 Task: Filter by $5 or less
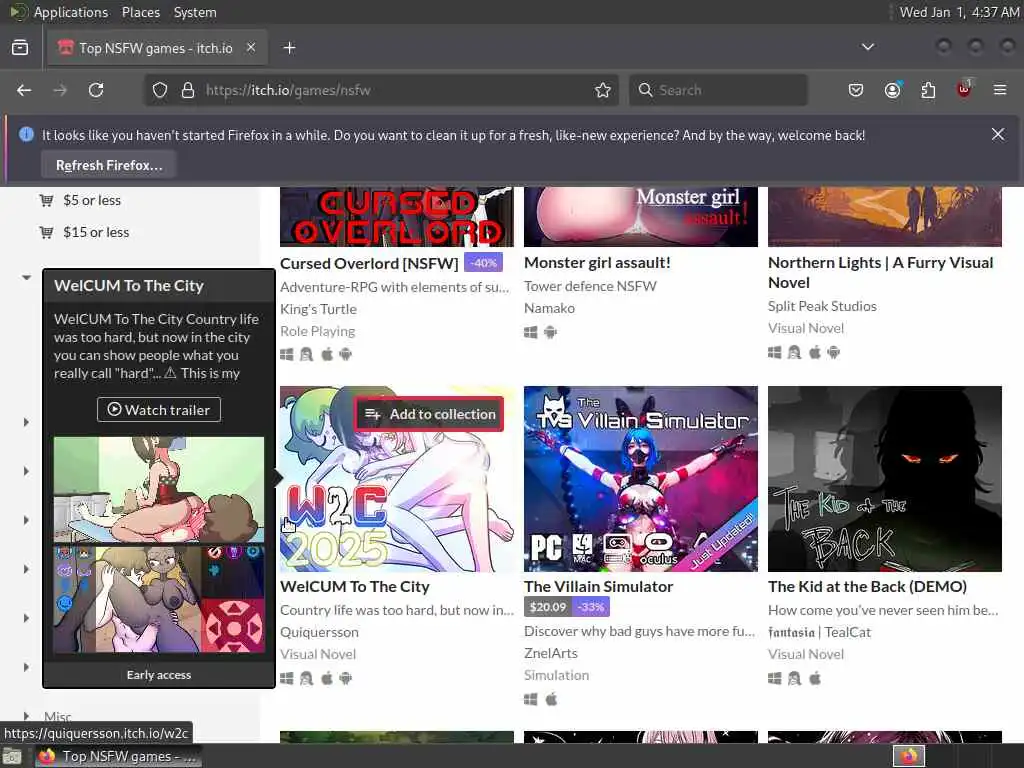[92, 200]
